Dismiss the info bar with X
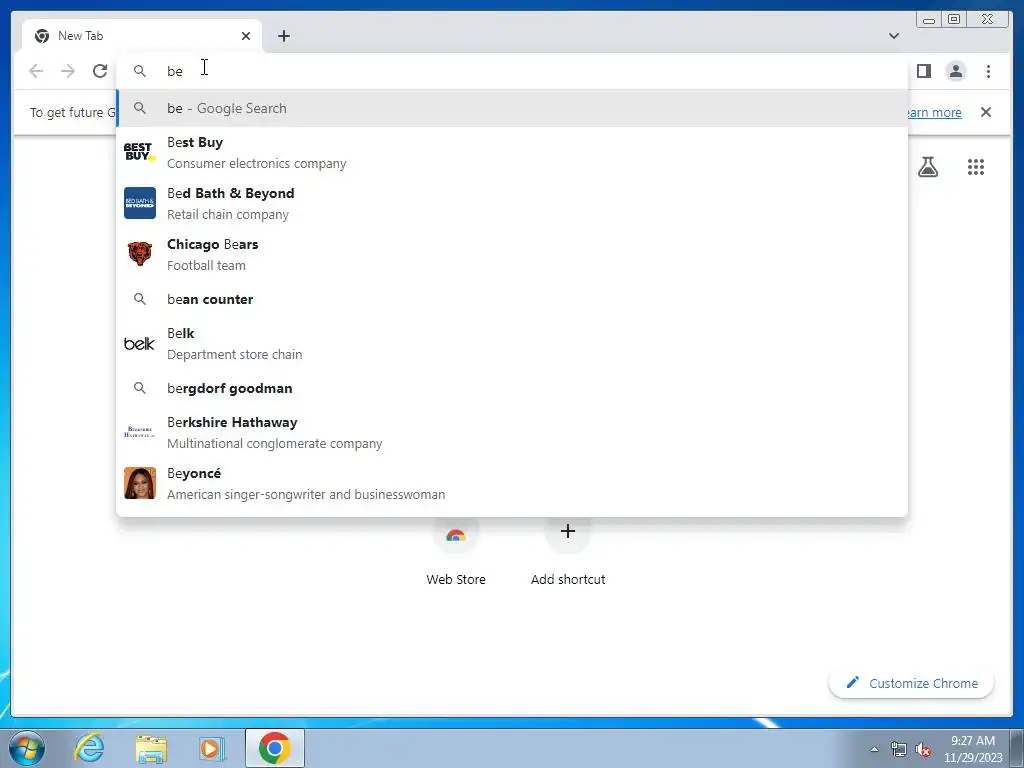Screen dimensions: 1024x768 (986, 112)
